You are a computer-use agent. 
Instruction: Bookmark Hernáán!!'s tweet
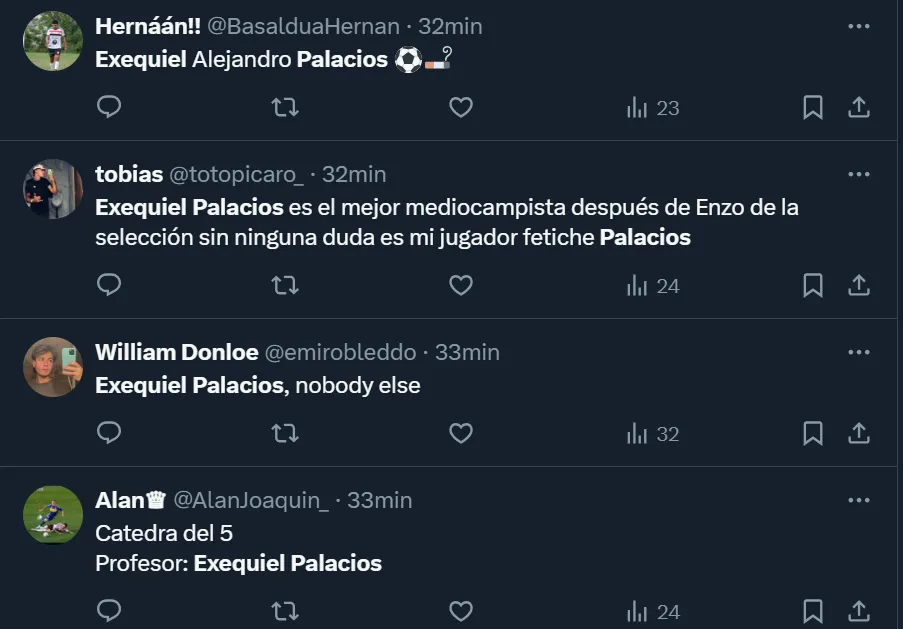[x=813, y=107]
